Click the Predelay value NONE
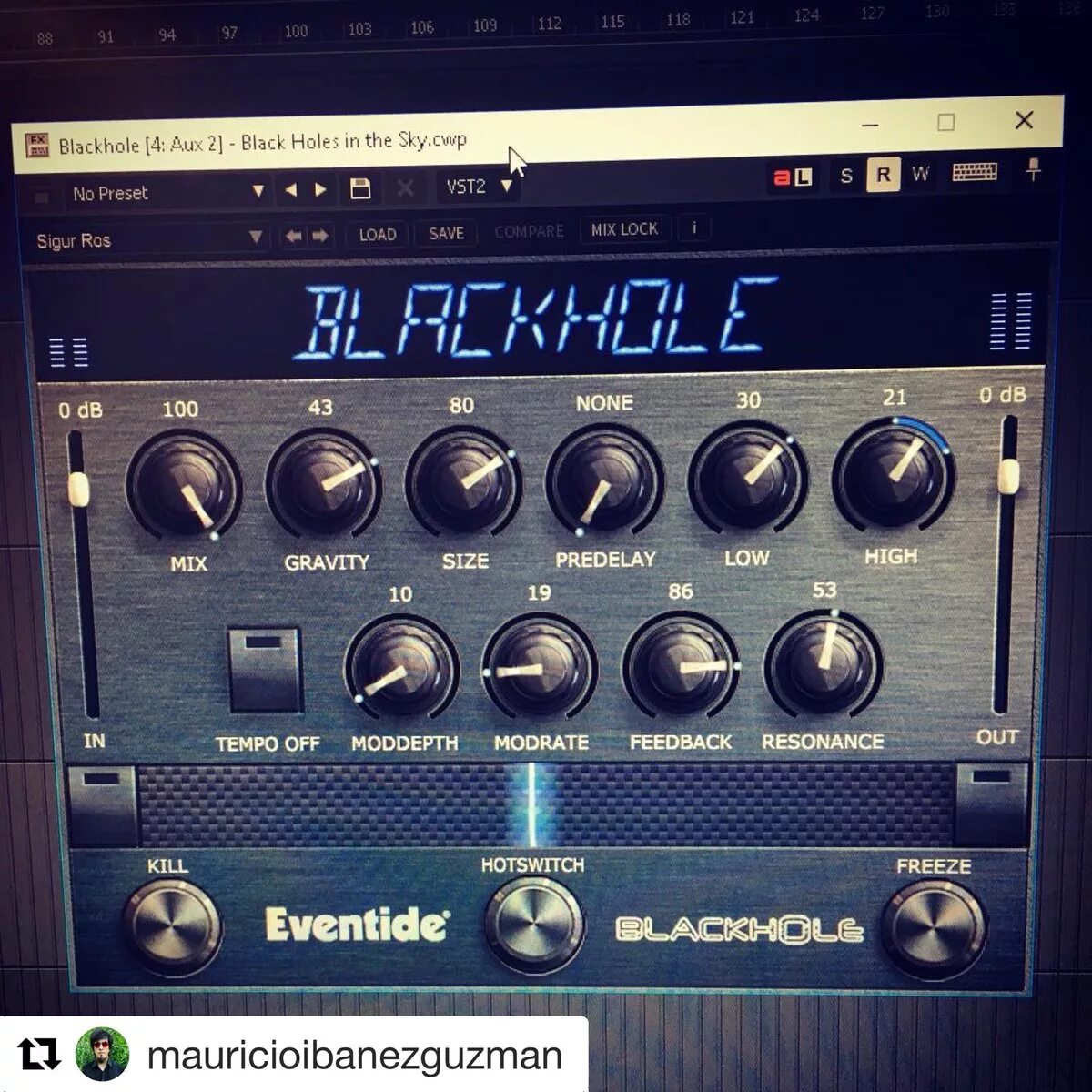The image size is (1092, 1092). pyautogui.click(x=604, y=402)
